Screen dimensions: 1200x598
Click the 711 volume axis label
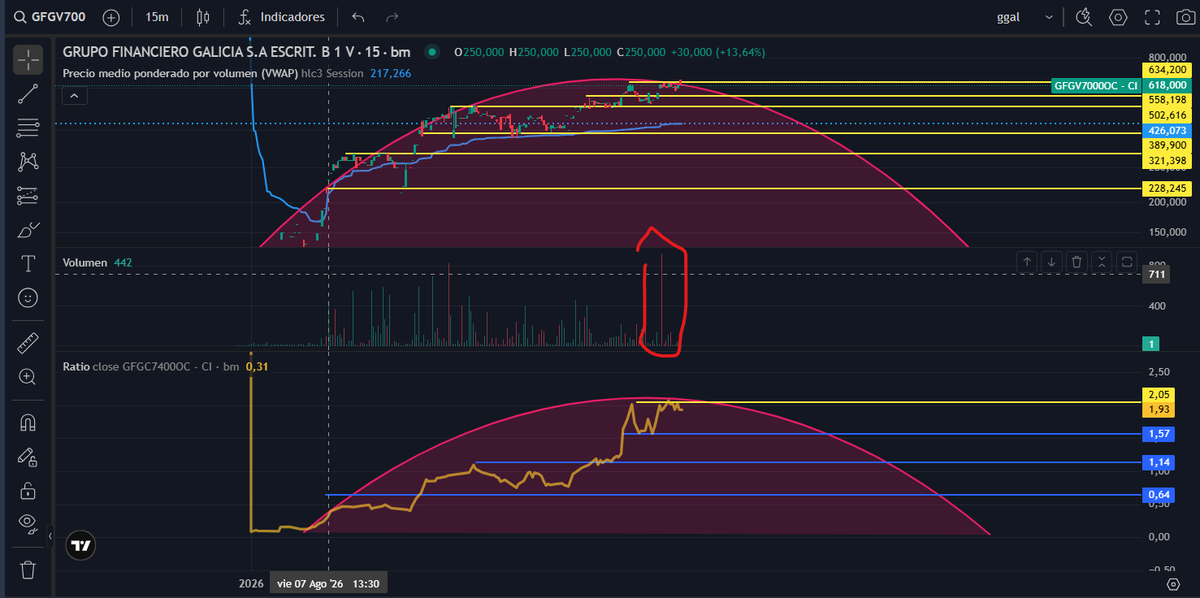(1155, 274)
